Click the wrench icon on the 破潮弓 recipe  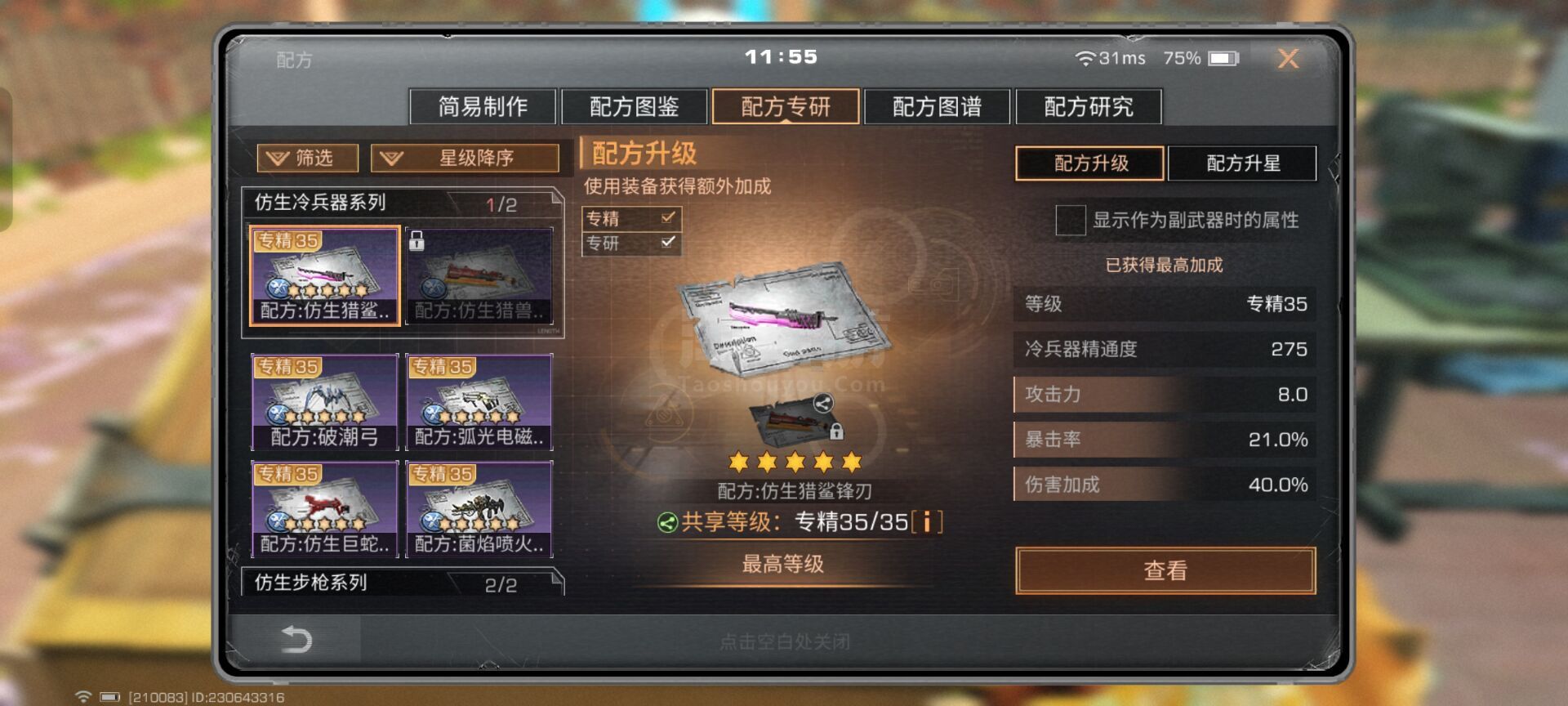click(278, 415)
